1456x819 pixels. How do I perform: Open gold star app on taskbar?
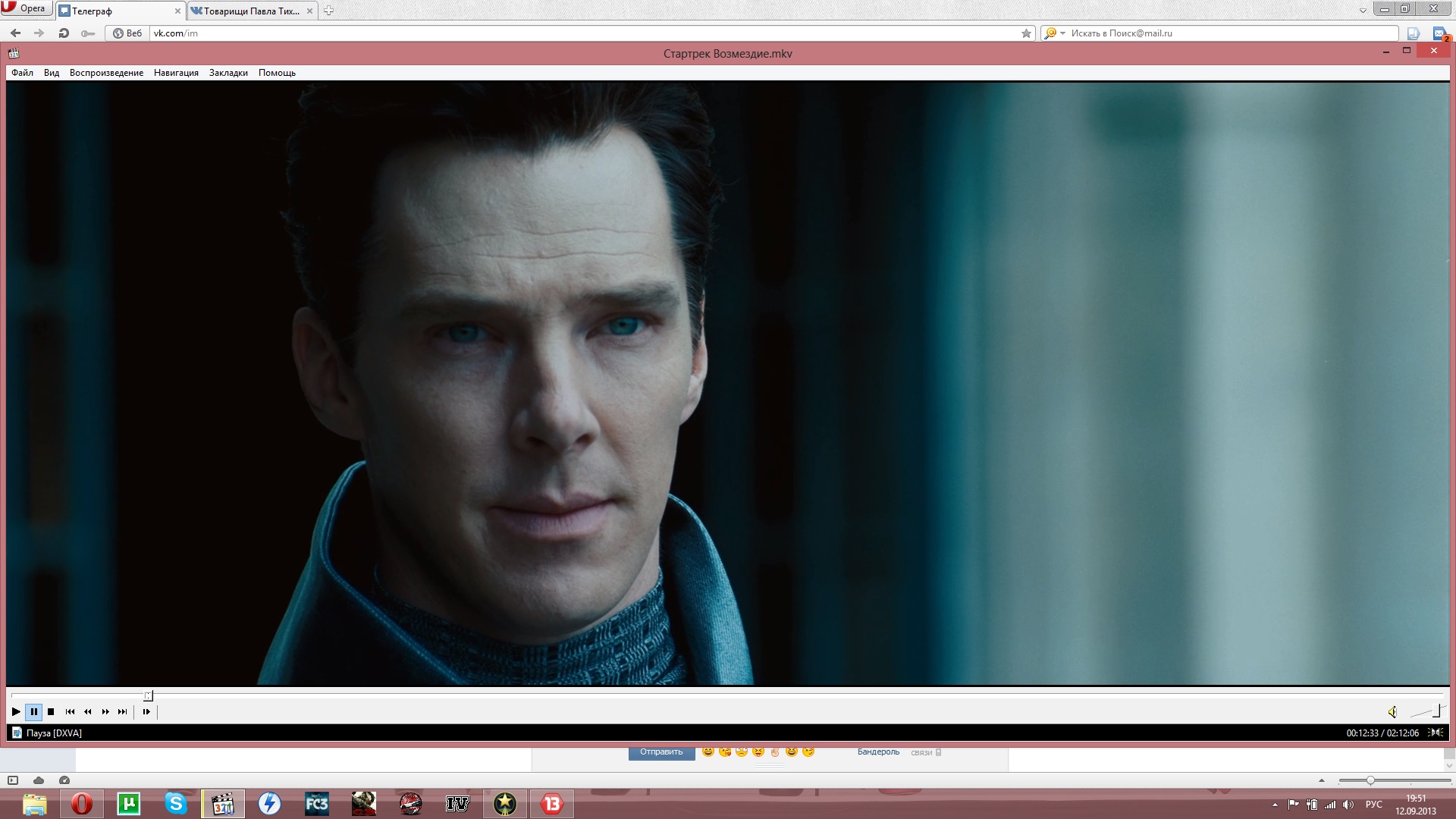505,804
